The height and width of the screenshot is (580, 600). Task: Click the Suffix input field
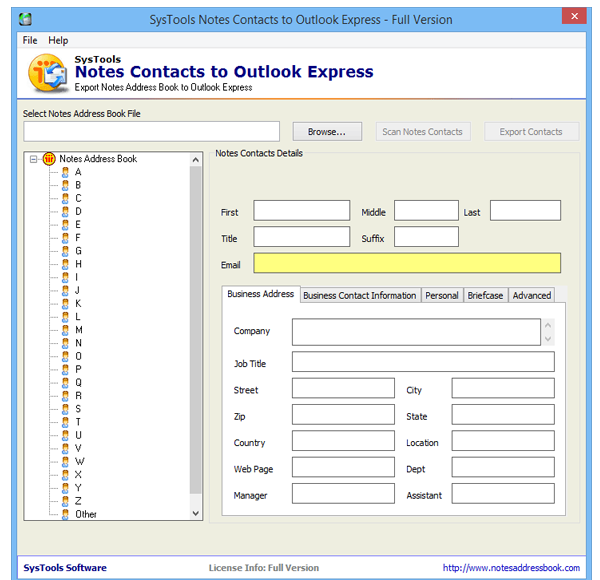426,237
